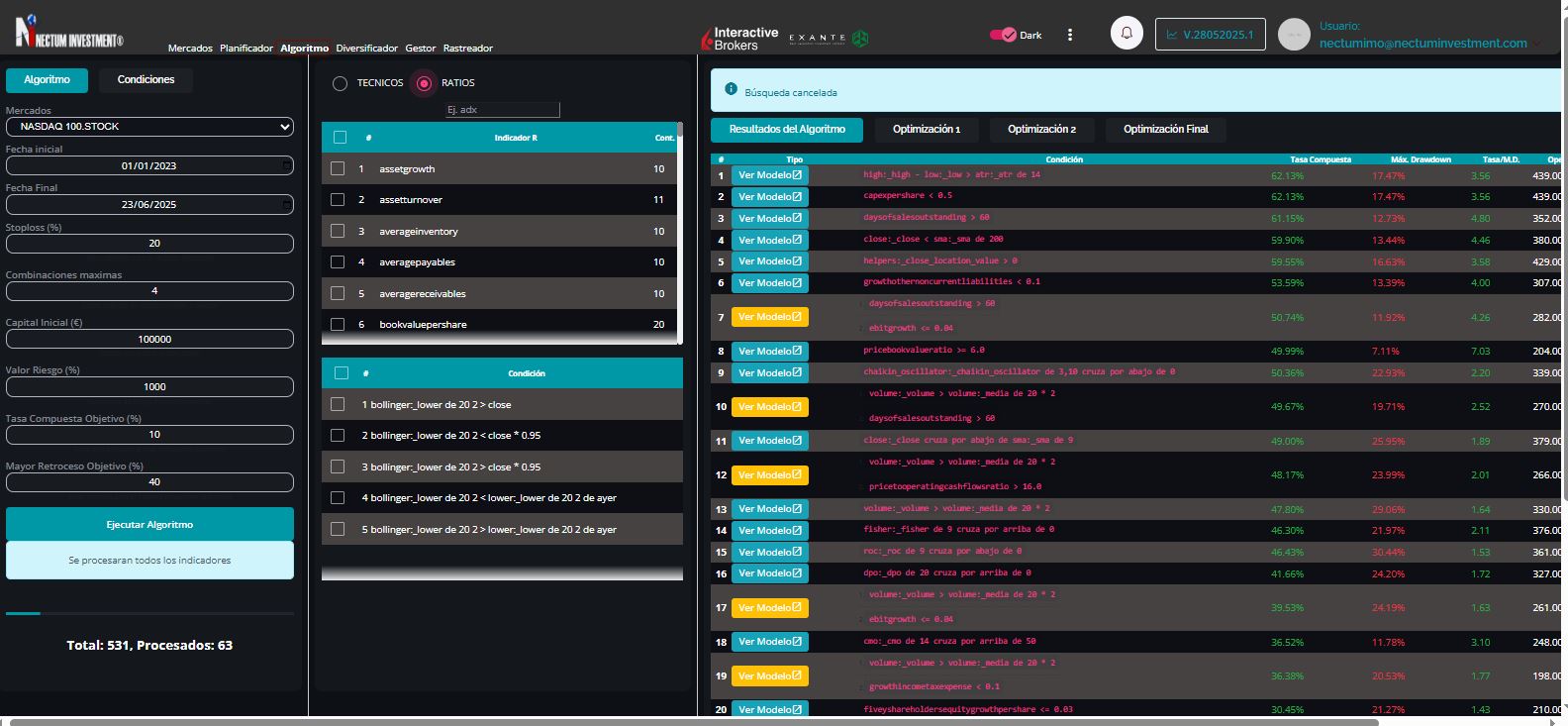The image size is (1568, 726).
Task: Switch to the Optimización Final tab
Action: 1165,130
